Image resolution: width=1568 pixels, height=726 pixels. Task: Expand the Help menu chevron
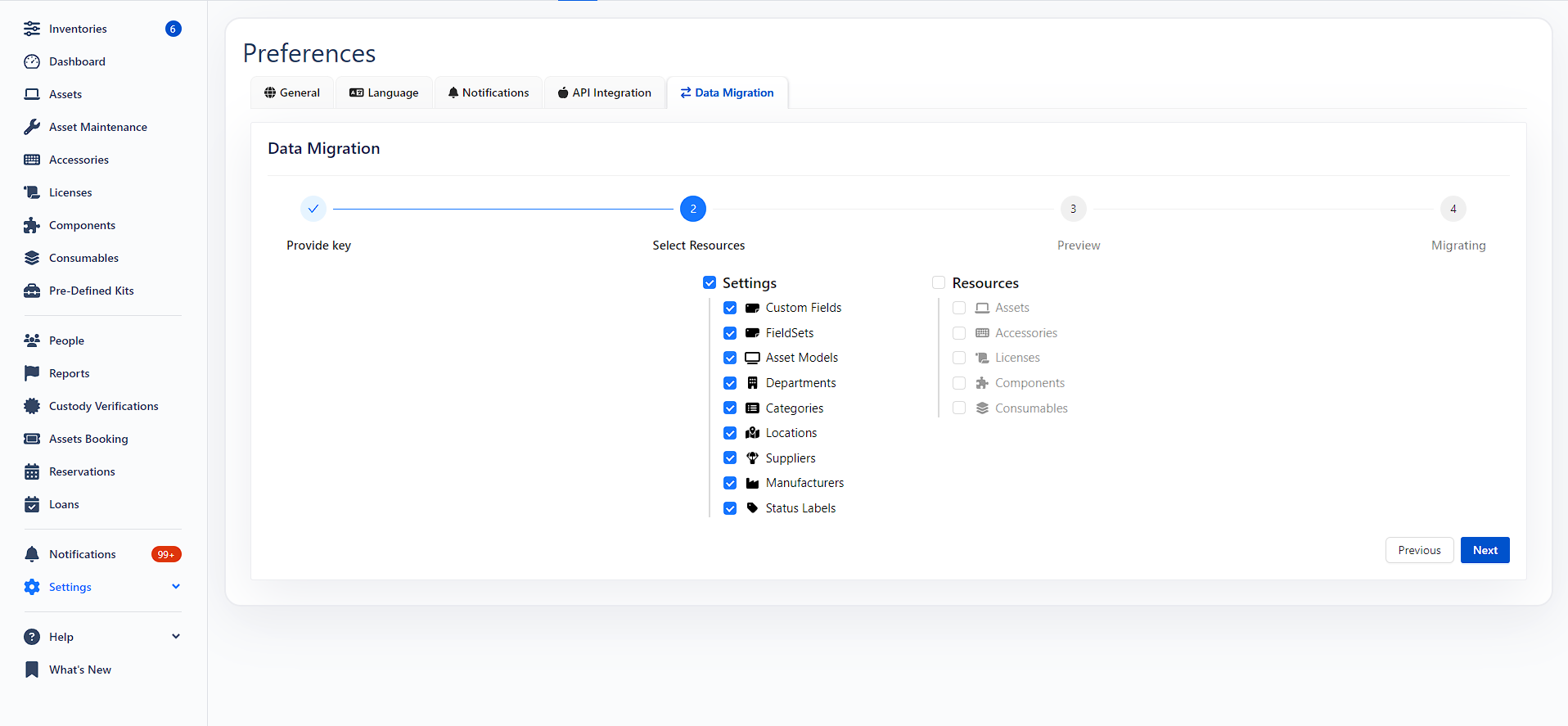coord(176,637)
